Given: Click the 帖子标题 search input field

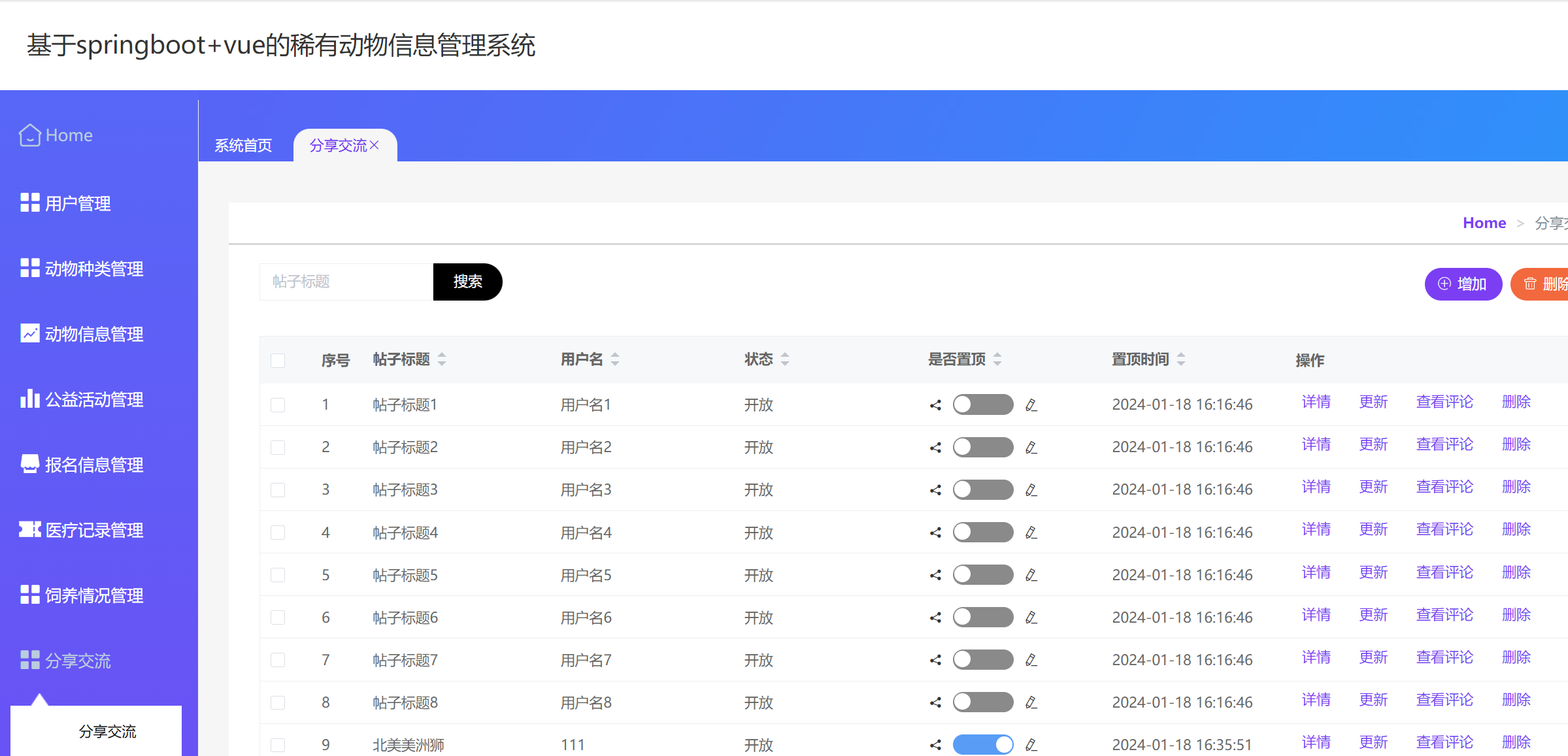Looking at the screenshot, I should pos(345,282).
